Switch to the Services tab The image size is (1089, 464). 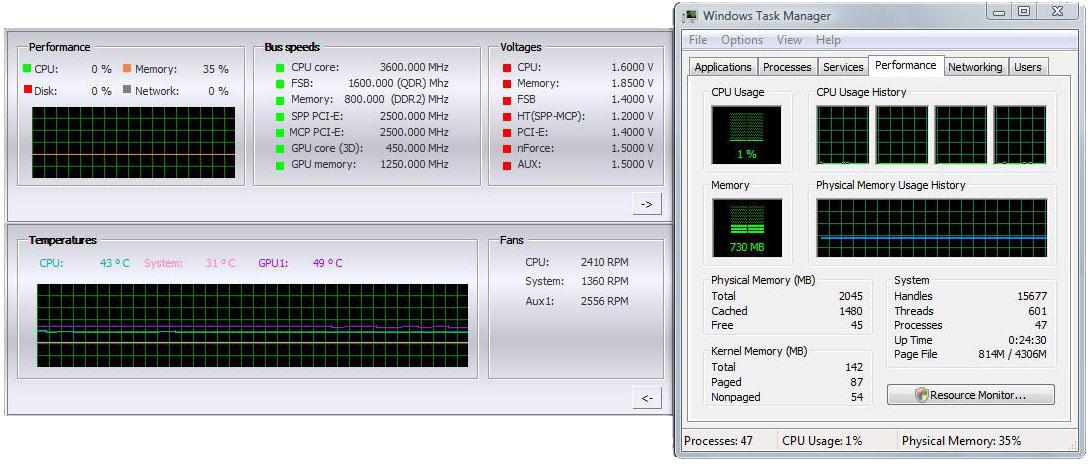843,67
